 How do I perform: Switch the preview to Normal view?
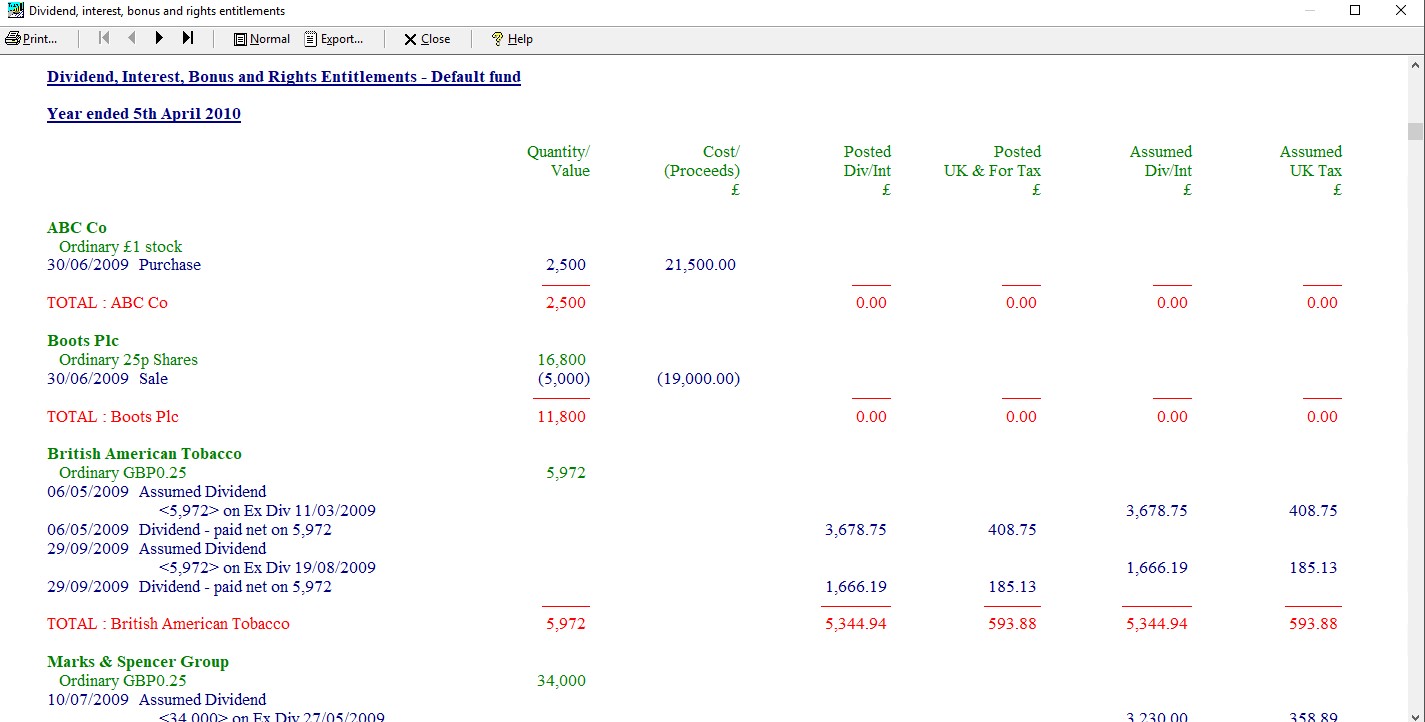261,39
